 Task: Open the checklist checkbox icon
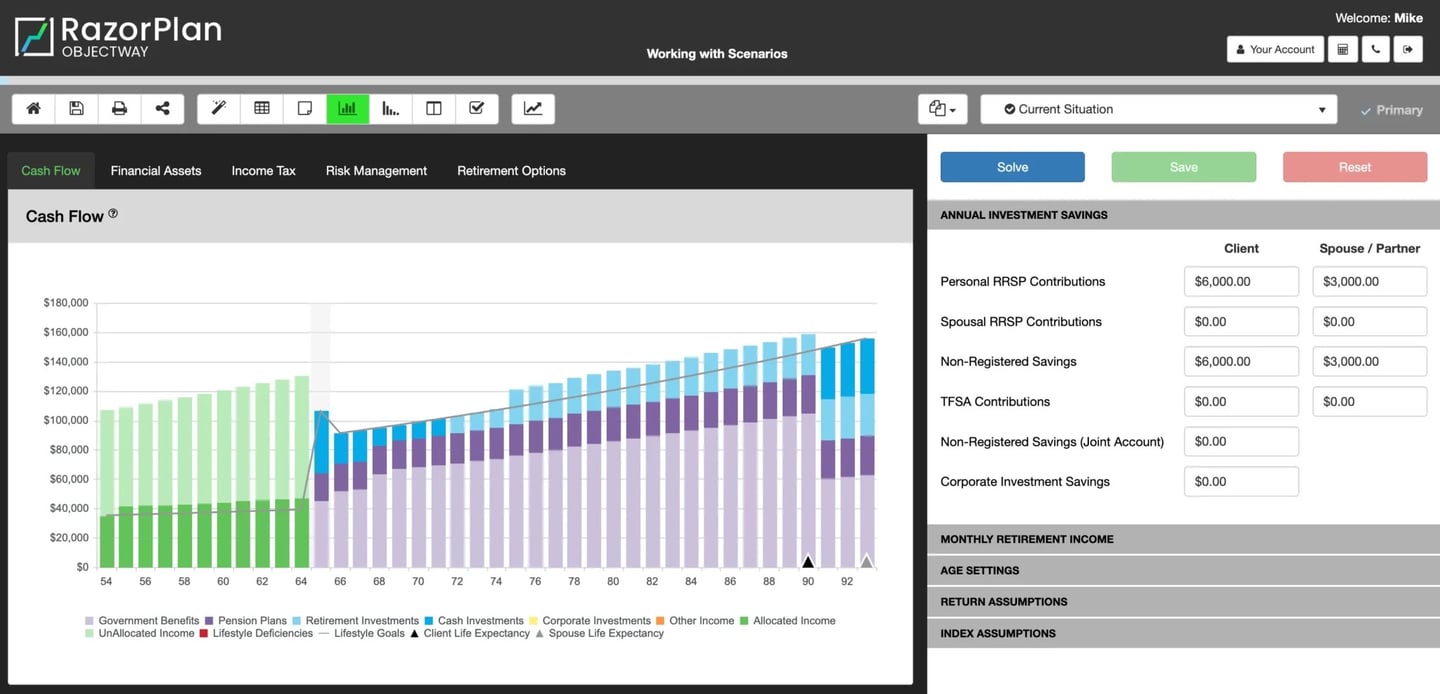click(477, 109)
